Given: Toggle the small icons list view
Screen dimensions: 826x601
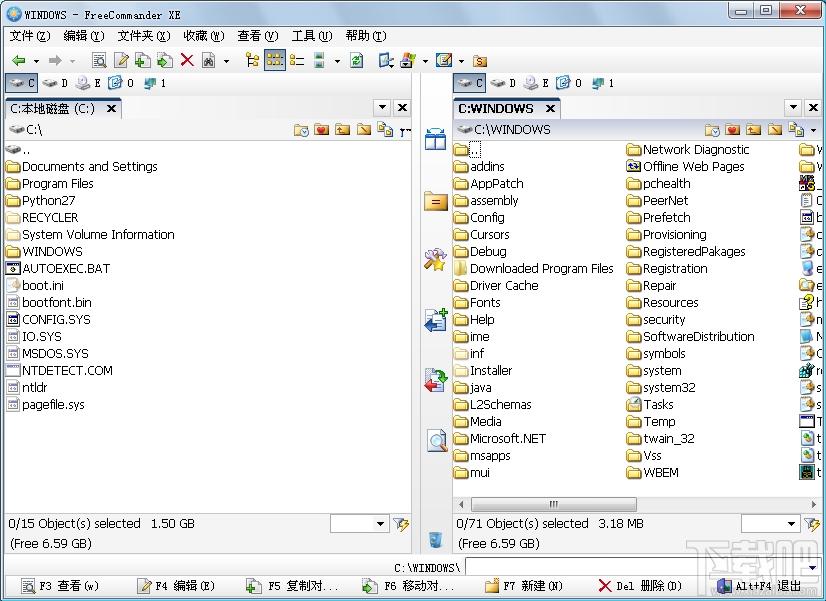Looking at the screenshot, I should pyautogui.click(x=274, y=61).
